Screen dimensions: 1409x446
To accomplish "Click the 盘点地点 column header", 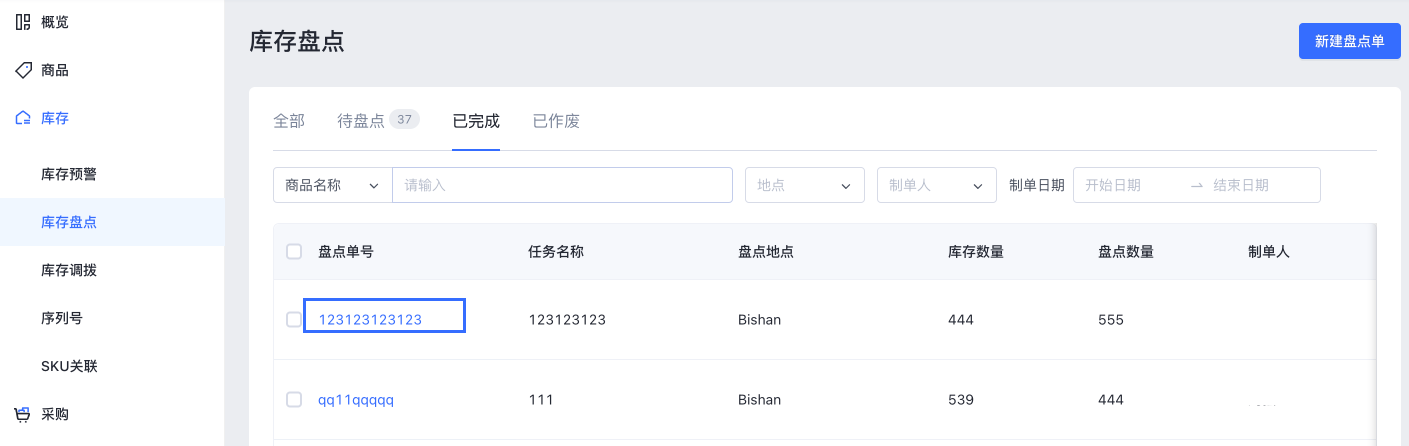I will coord(766,252).
